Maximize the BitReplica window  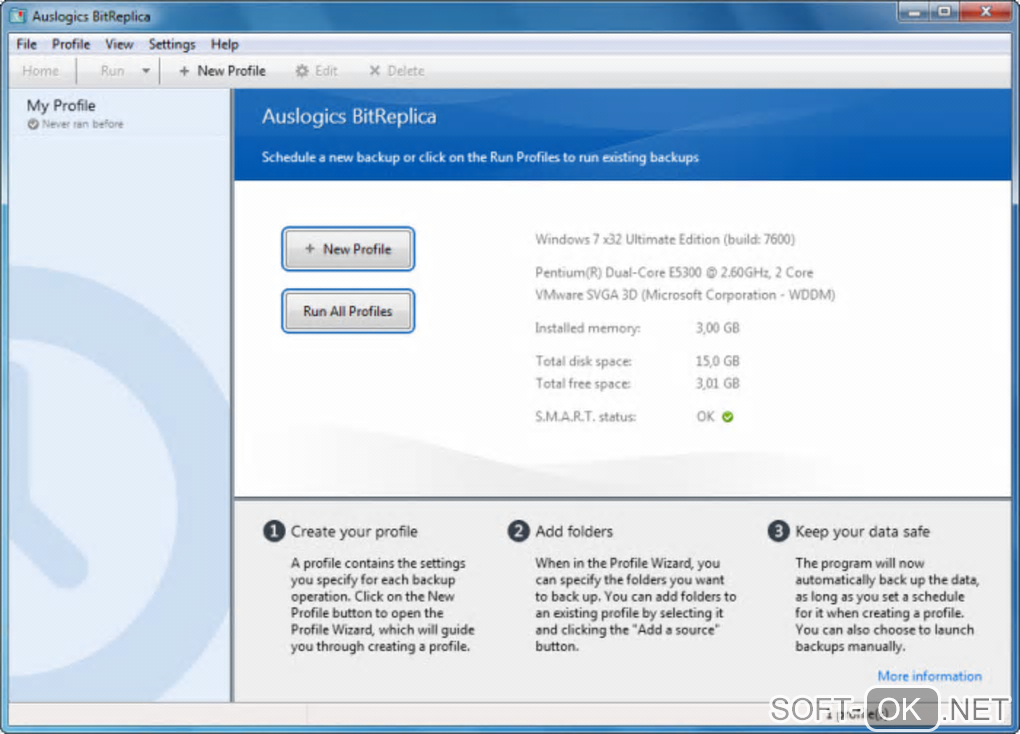click(945, 12)
